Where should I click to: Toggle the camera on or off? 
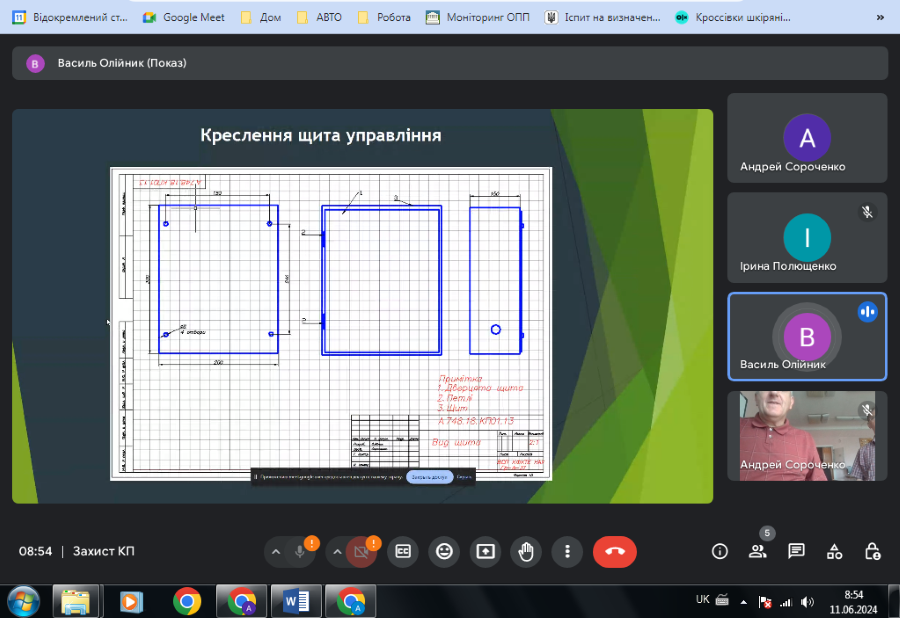point(361,551)
